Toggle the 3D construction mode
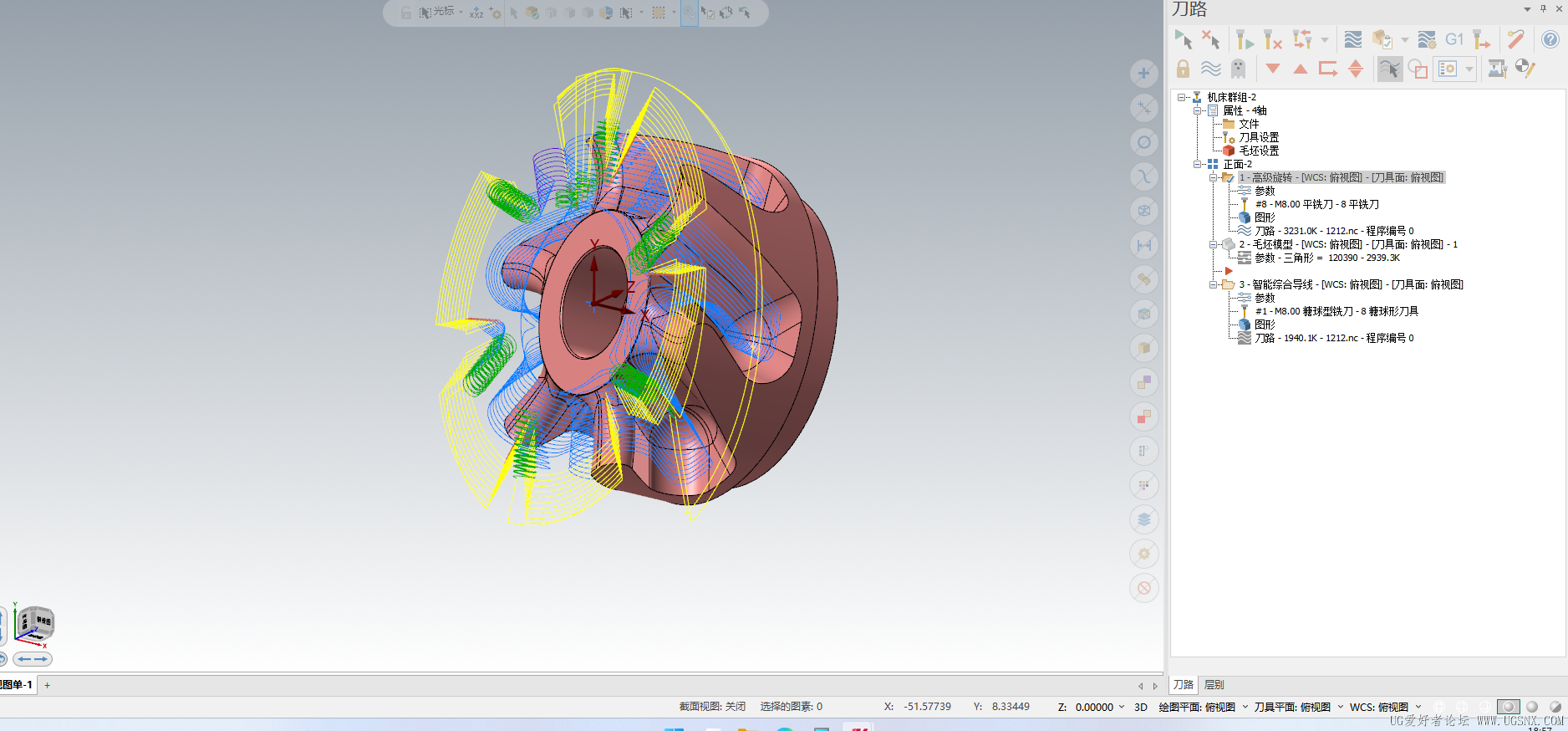 1140,707
